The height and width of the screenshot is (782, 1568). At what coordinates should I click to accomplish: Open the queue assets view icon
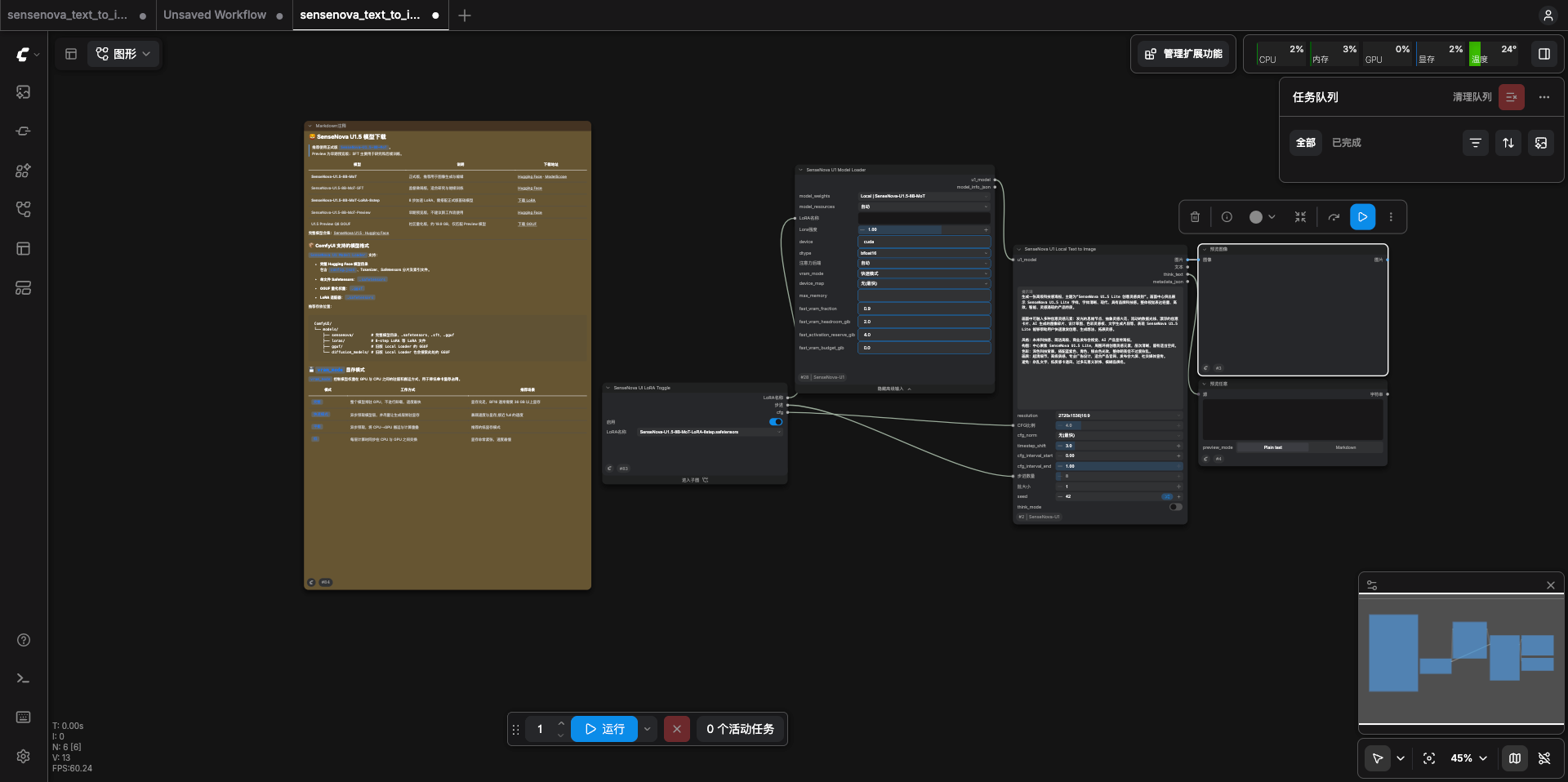tap(1541, 143)
